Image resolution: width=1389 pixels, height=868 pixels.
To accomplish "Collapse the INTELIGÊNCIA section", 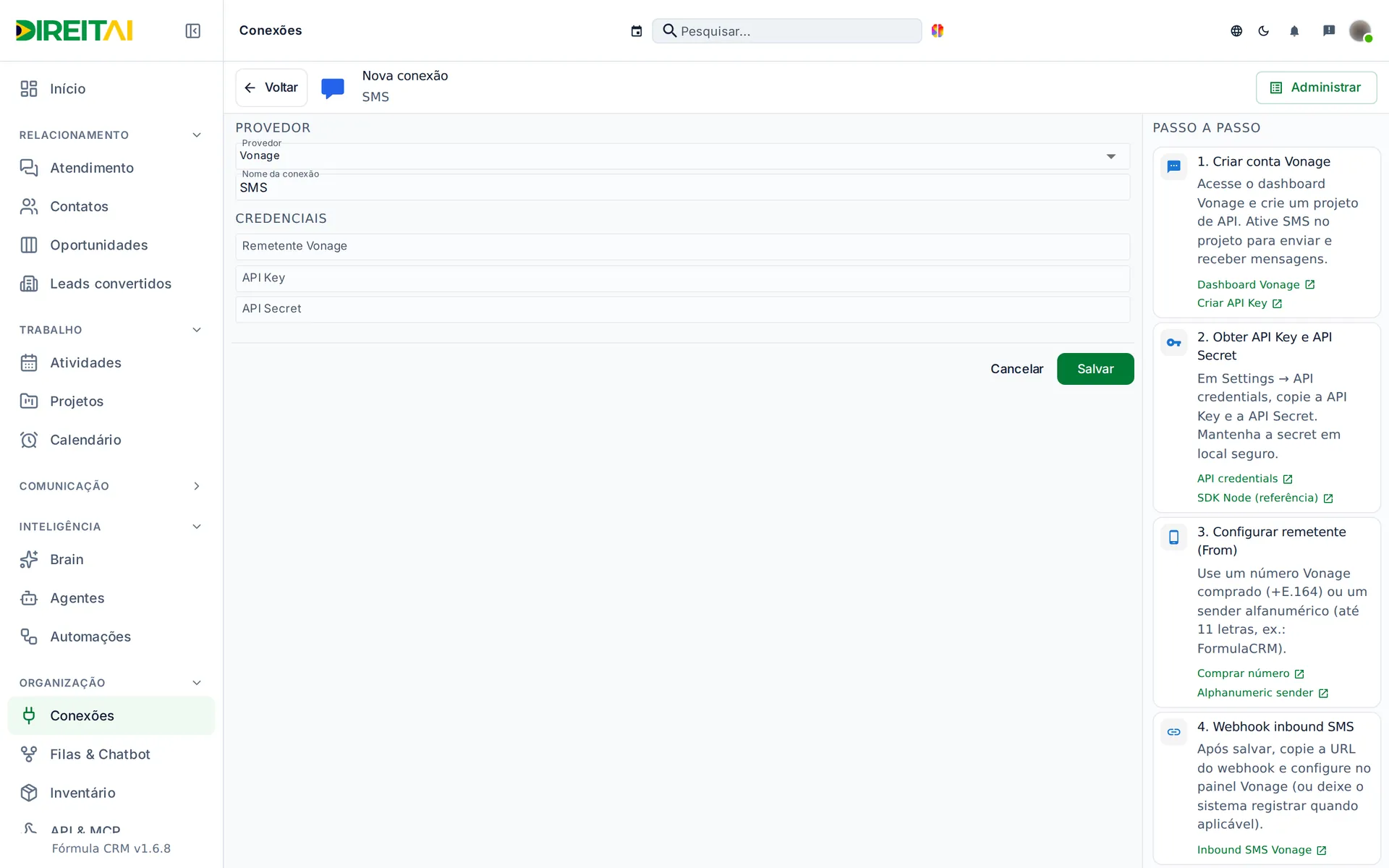I will point(197,527).
